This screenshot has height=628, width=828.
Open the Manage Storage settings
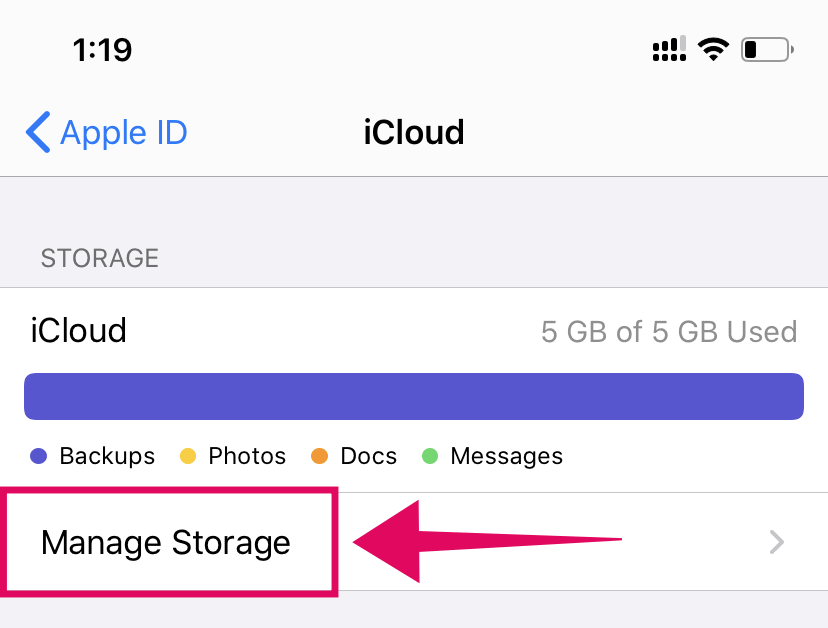[x=165, y=542]
